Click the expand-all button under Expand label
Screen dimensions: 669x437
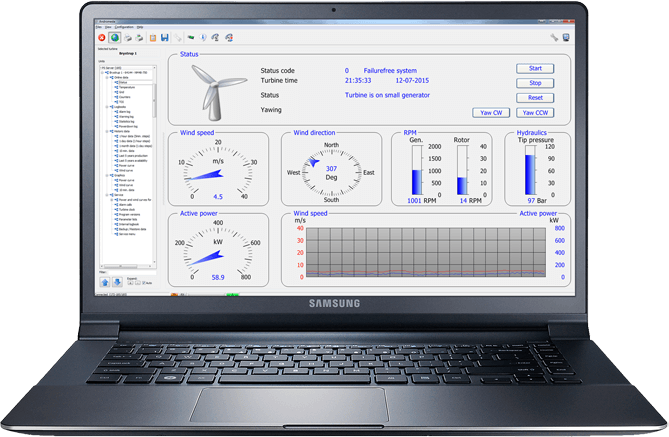point(130,283)
